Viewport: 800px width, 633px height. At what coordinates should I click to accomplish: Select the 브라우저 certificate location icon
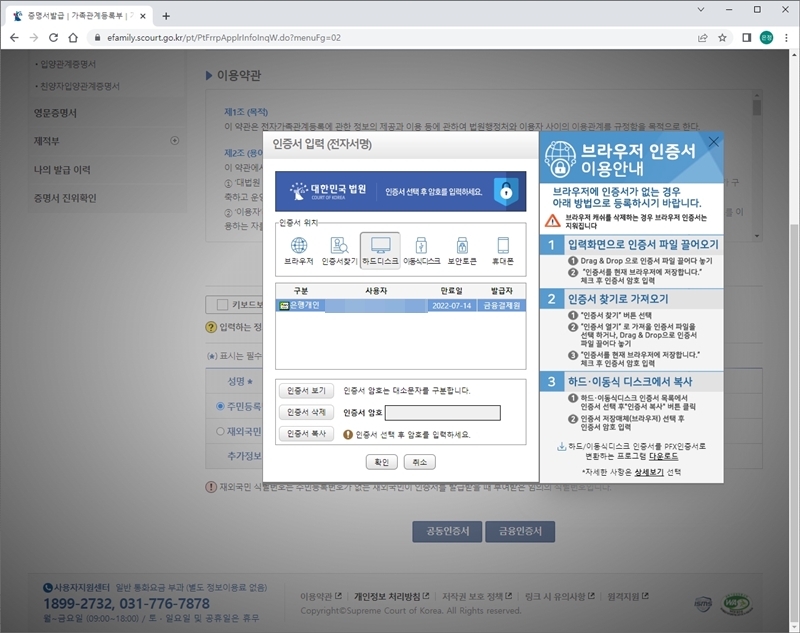coord(298,250)
